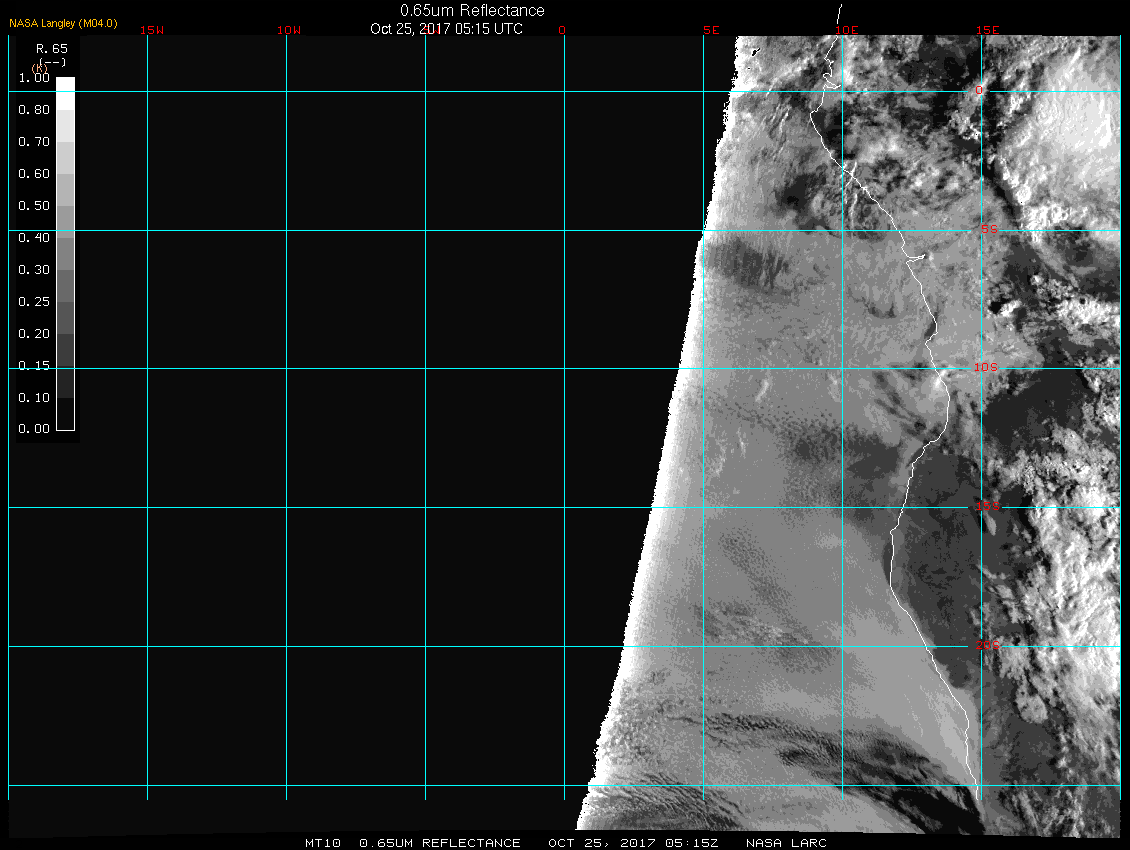Image resolution: width=1130 pixels, height=850 pixels.
Task: Click the '0.20' colorbar value
Action: (34, 334)
